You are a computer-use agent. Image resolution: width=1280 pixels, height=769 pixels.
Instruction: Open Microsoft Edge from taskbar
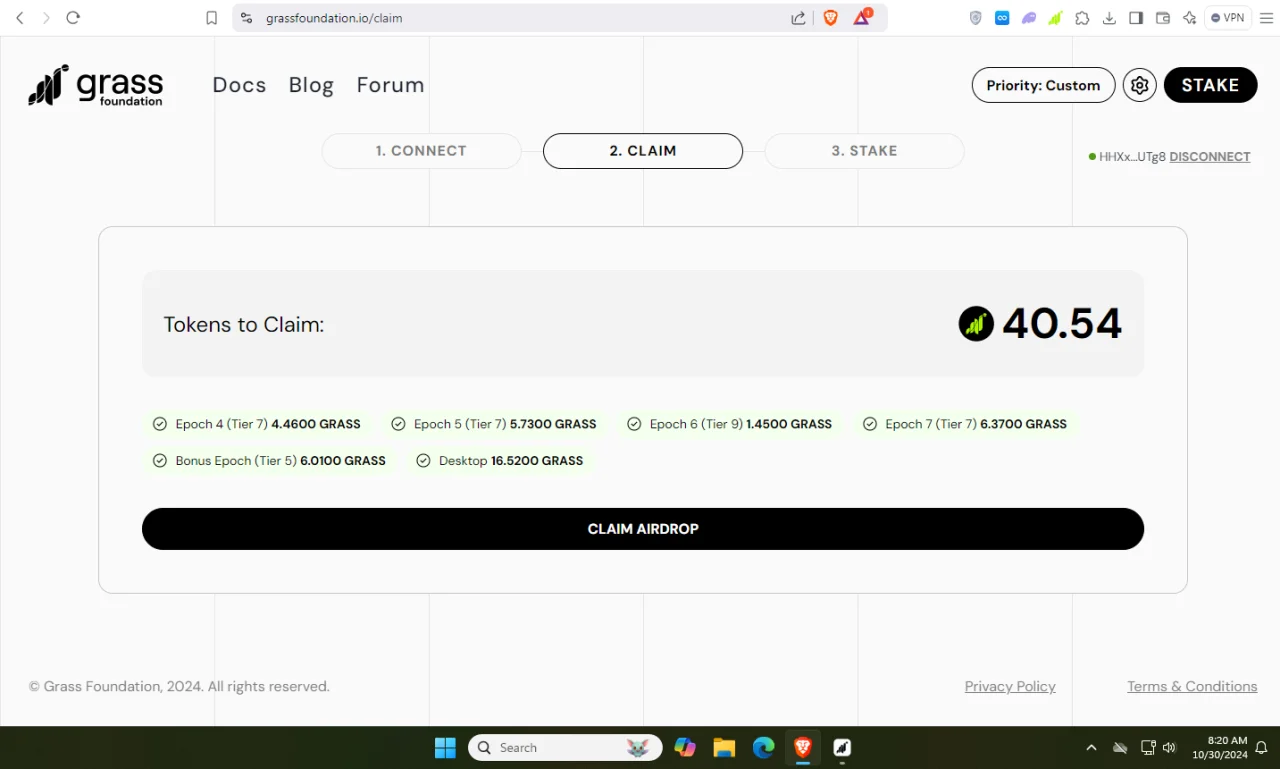(763, 748)
